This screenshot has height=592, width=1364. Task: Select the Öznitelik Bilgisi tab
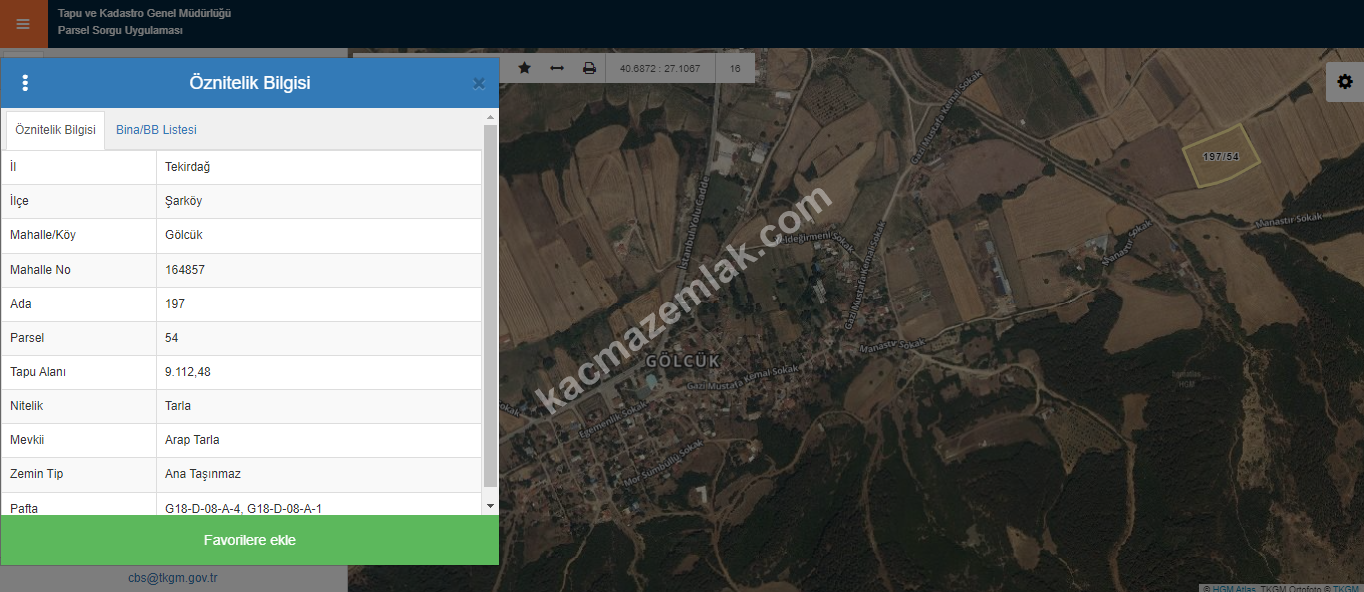pos(56,130)
